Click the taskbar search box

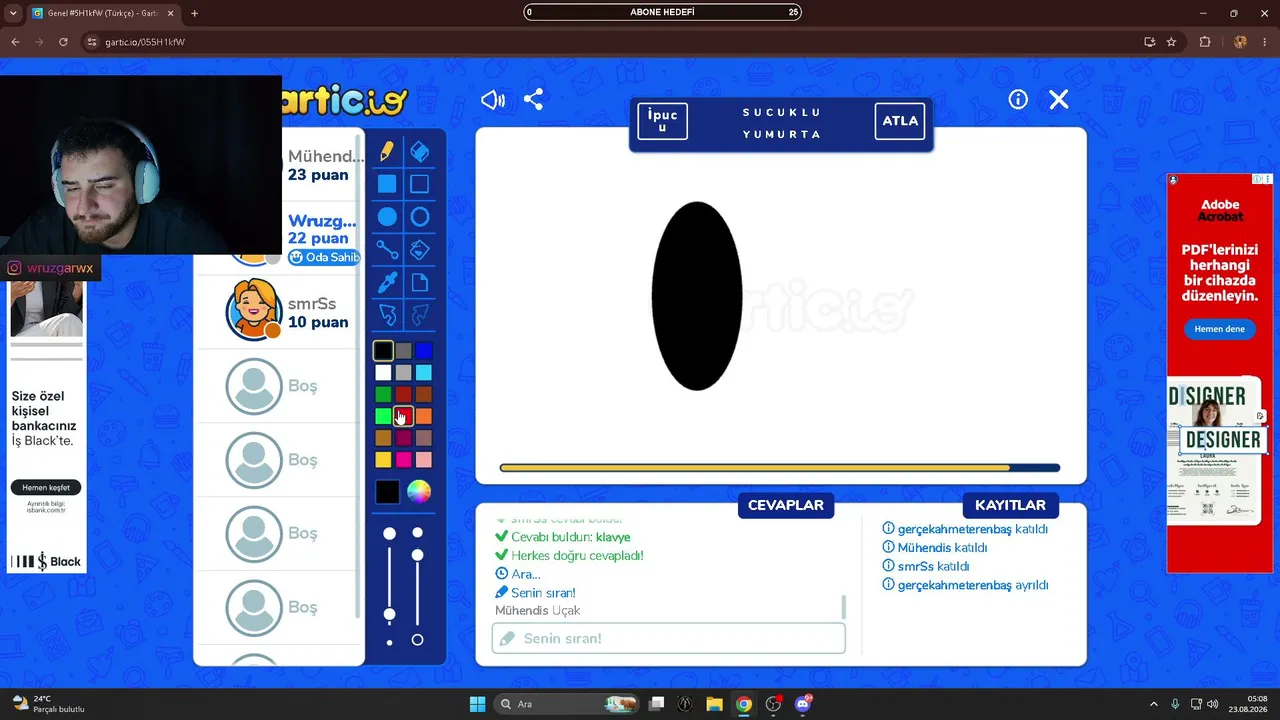567,704
